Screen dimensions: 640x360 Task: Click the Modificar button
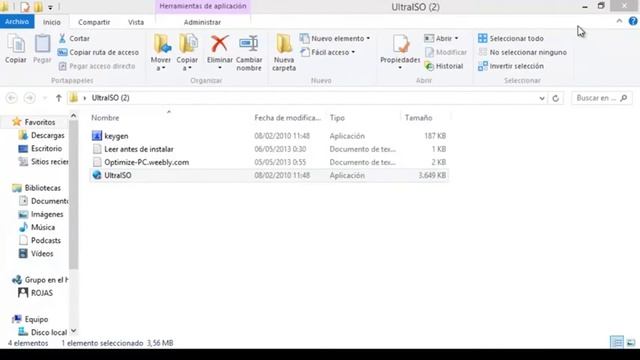click(446, 52)
